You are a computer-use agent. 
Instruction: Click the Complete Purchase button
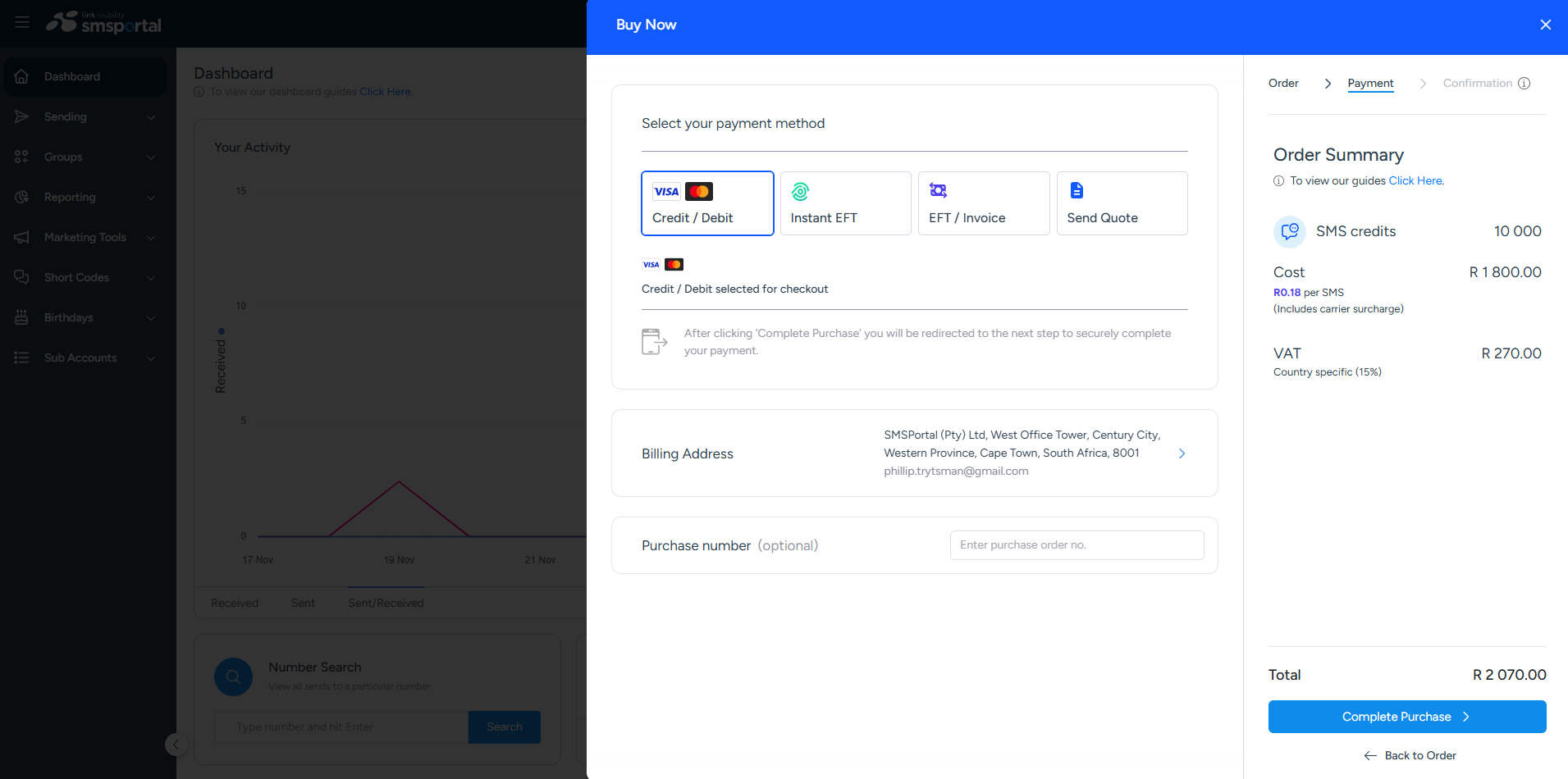coord(1407,717)
